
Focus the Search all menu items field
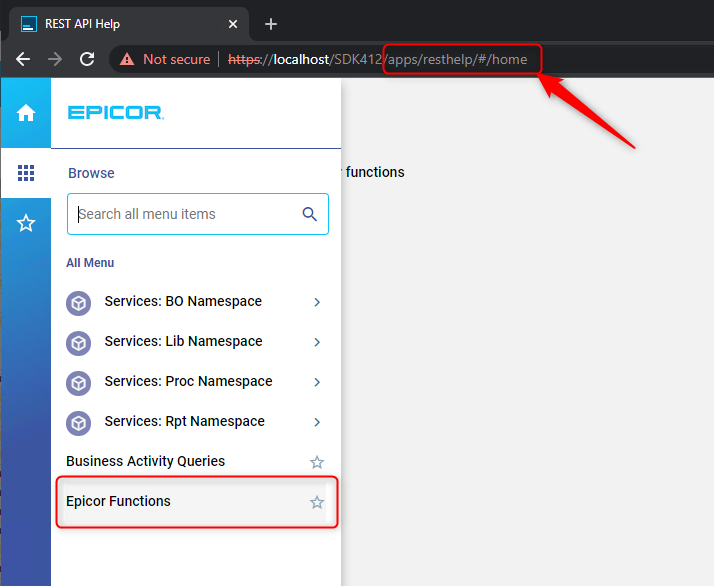(198, 214)
